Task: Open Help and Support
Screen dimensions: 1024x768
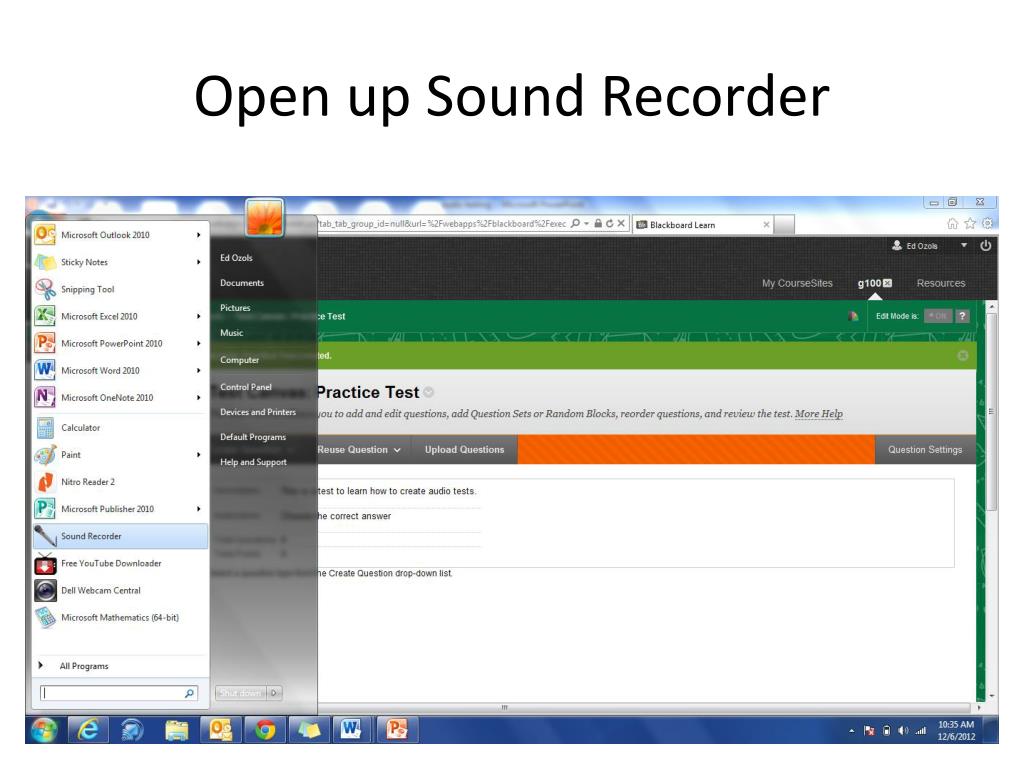Action: click(x=253, y=462)
